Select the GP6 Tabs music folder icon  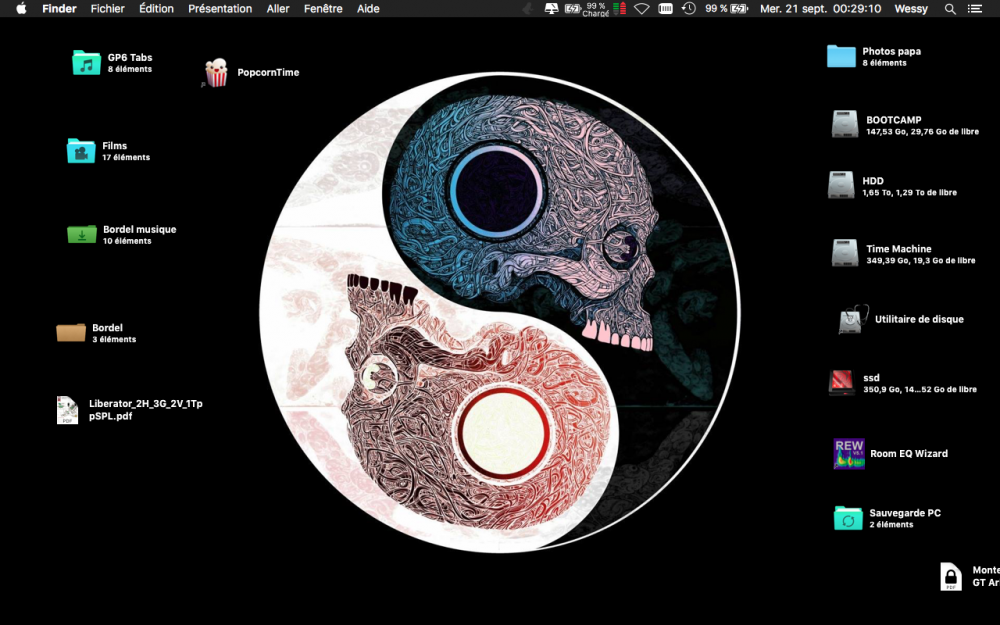pyautogui.click(x=86, y=62)
